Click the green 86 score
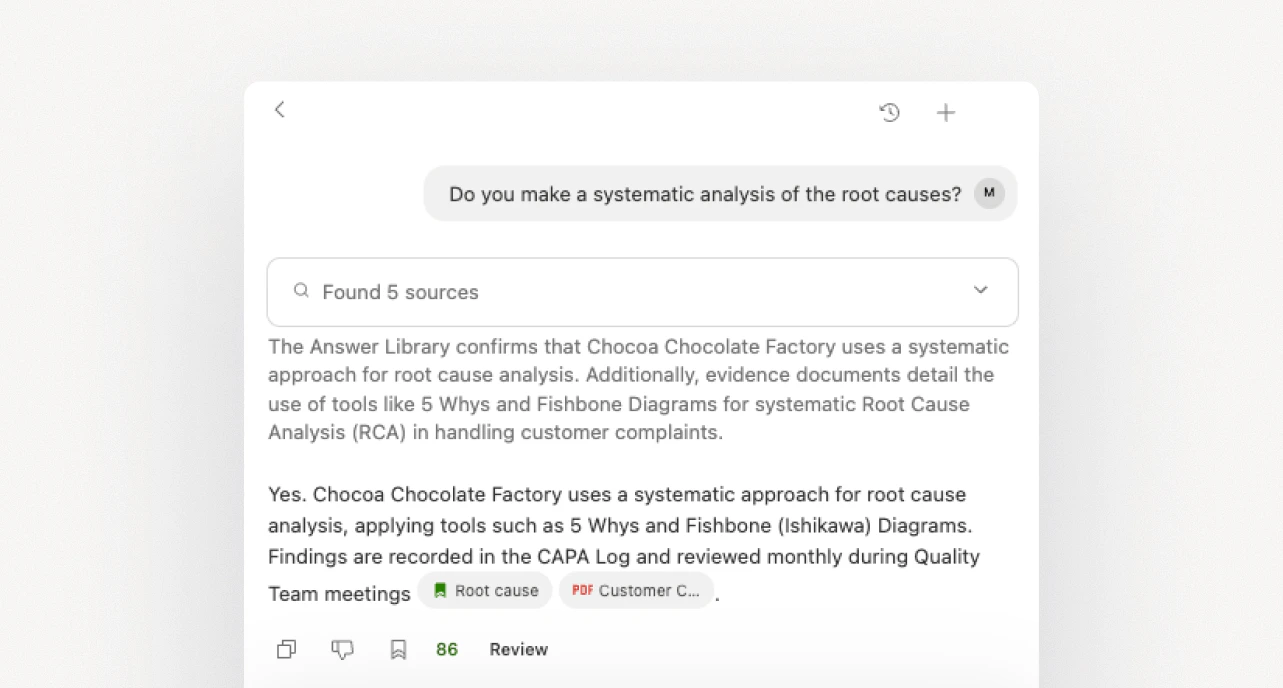This screenshot has height=688, width=1283. (446, 649)
